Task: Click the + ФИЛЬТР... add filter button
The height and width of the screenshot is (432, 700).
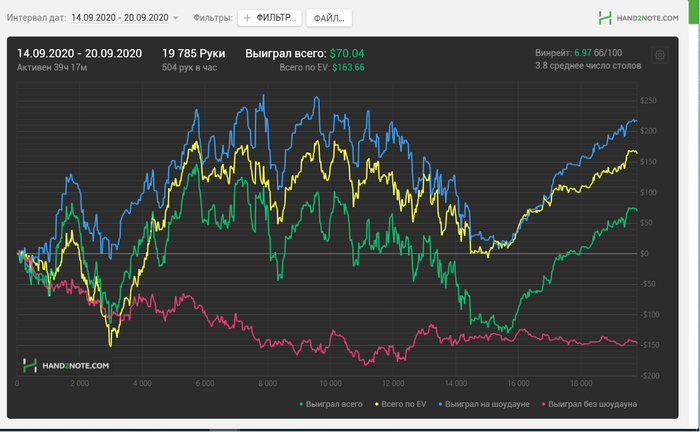Action: [x=270, y=18]
